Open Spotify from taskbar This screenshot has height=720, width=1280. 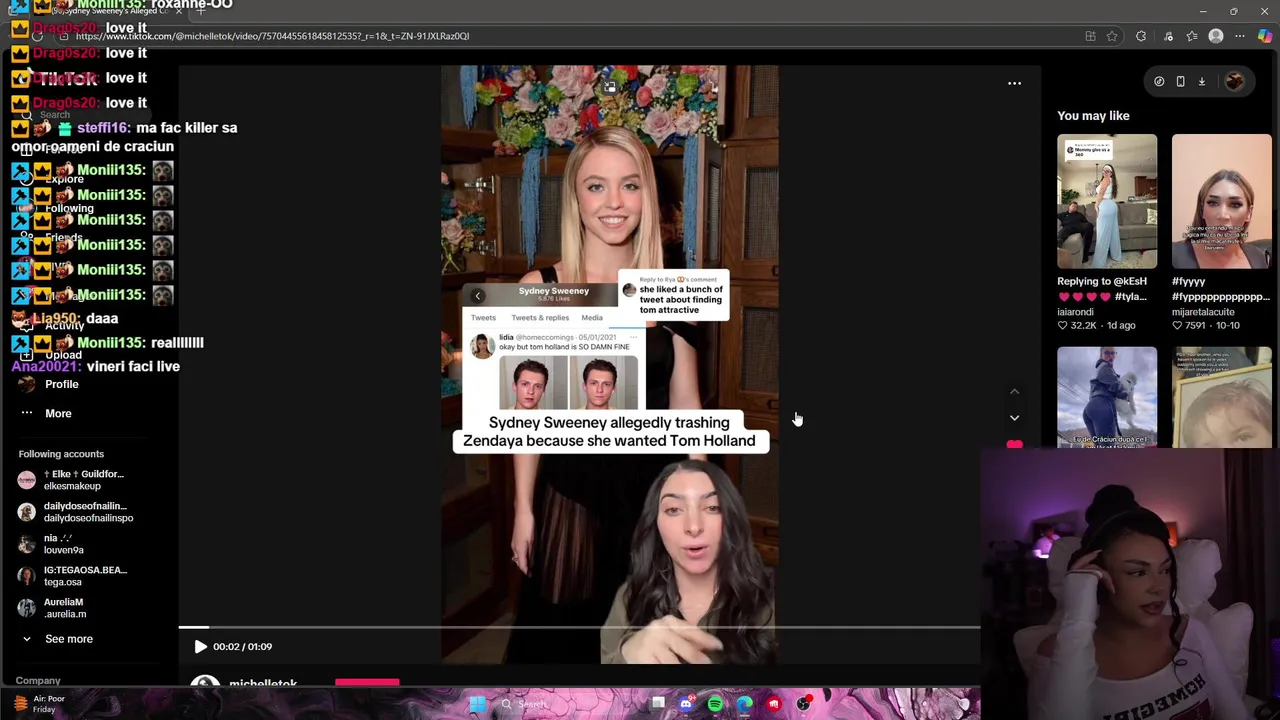pos(715,704)
